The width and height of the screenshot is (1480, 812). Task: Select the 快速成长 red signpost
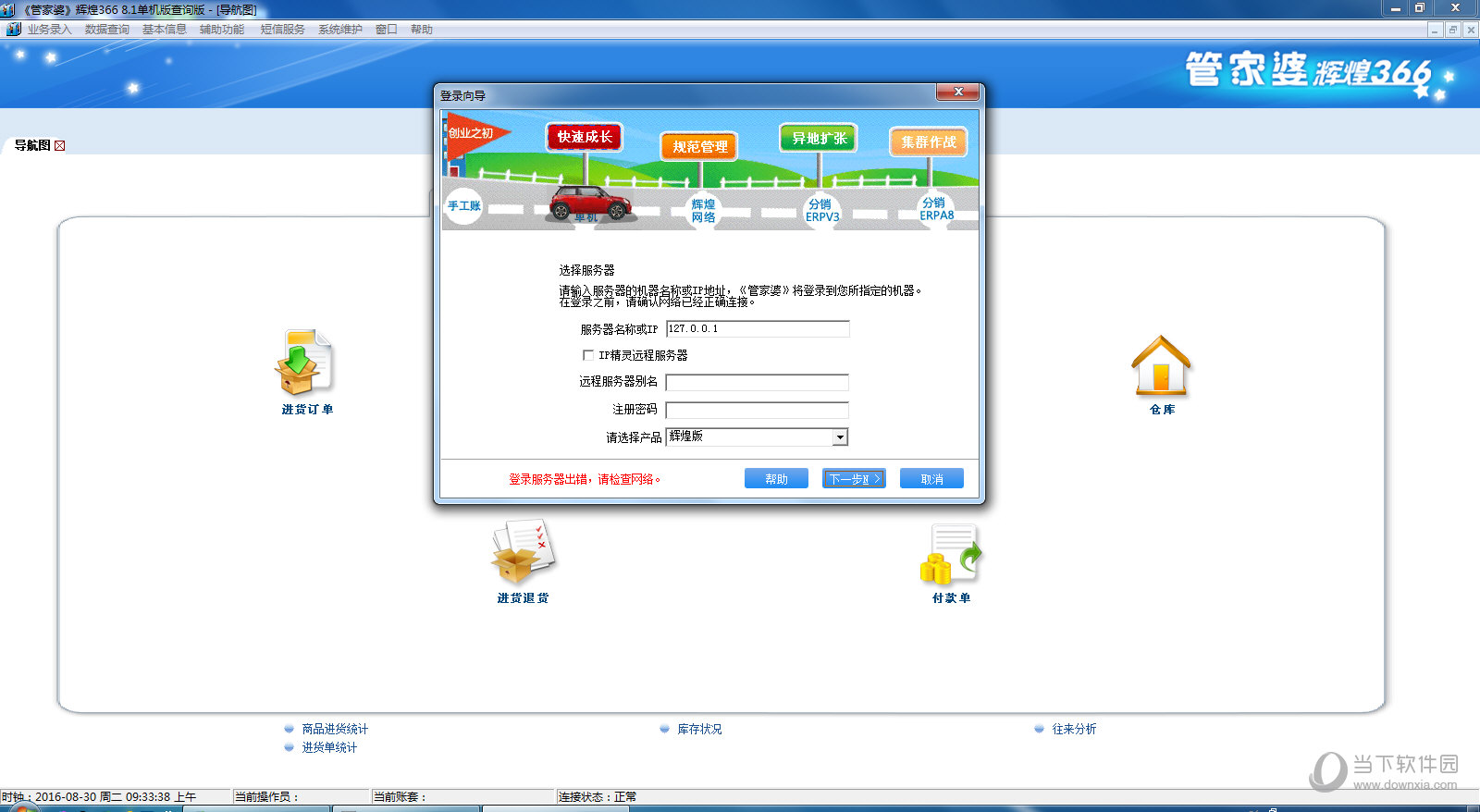(585, 137)
